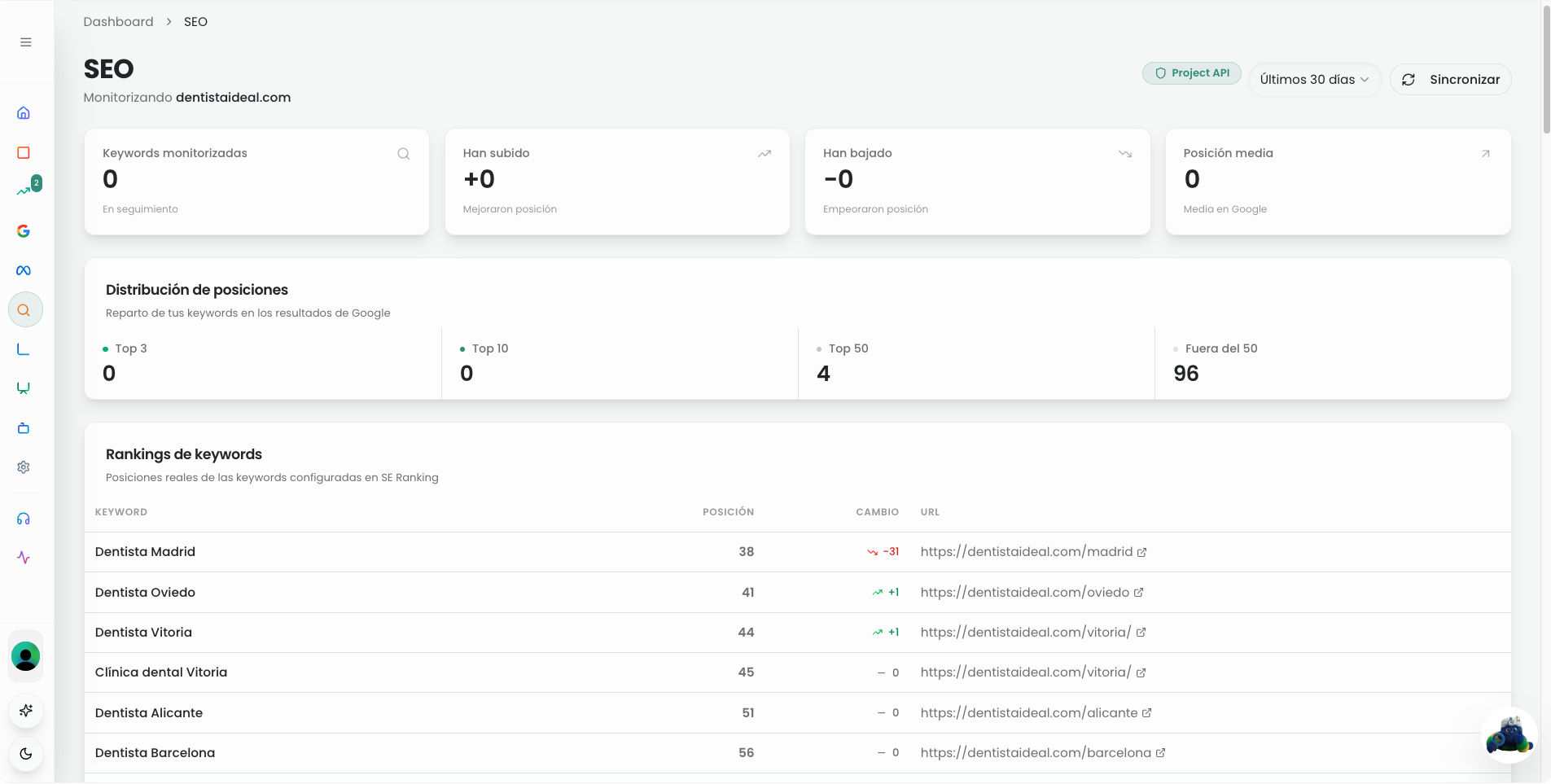Viewport: 1551px width, 784px height.
Task: Open the dentistaideal.com/alicante URL link
Action: click(x=1036, y=713)
